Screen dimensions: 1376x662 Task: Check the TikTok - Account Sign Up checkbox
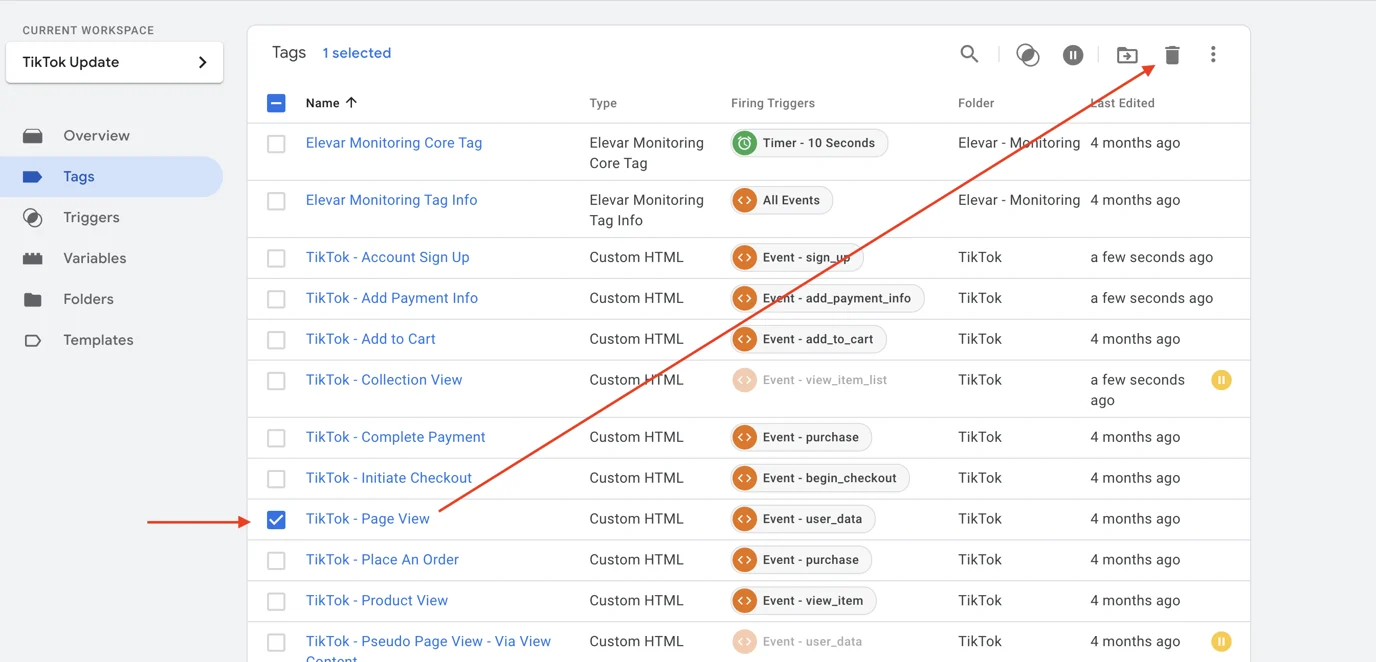tap(276, 258)
